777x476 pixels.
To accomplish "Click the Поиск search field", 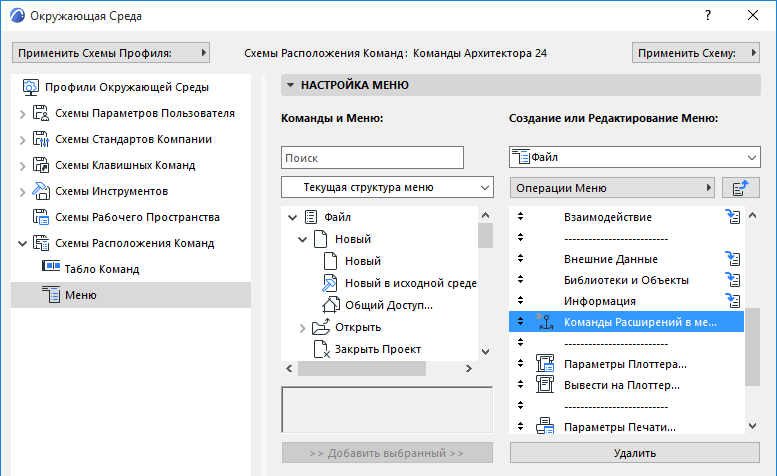I will 372,157.
